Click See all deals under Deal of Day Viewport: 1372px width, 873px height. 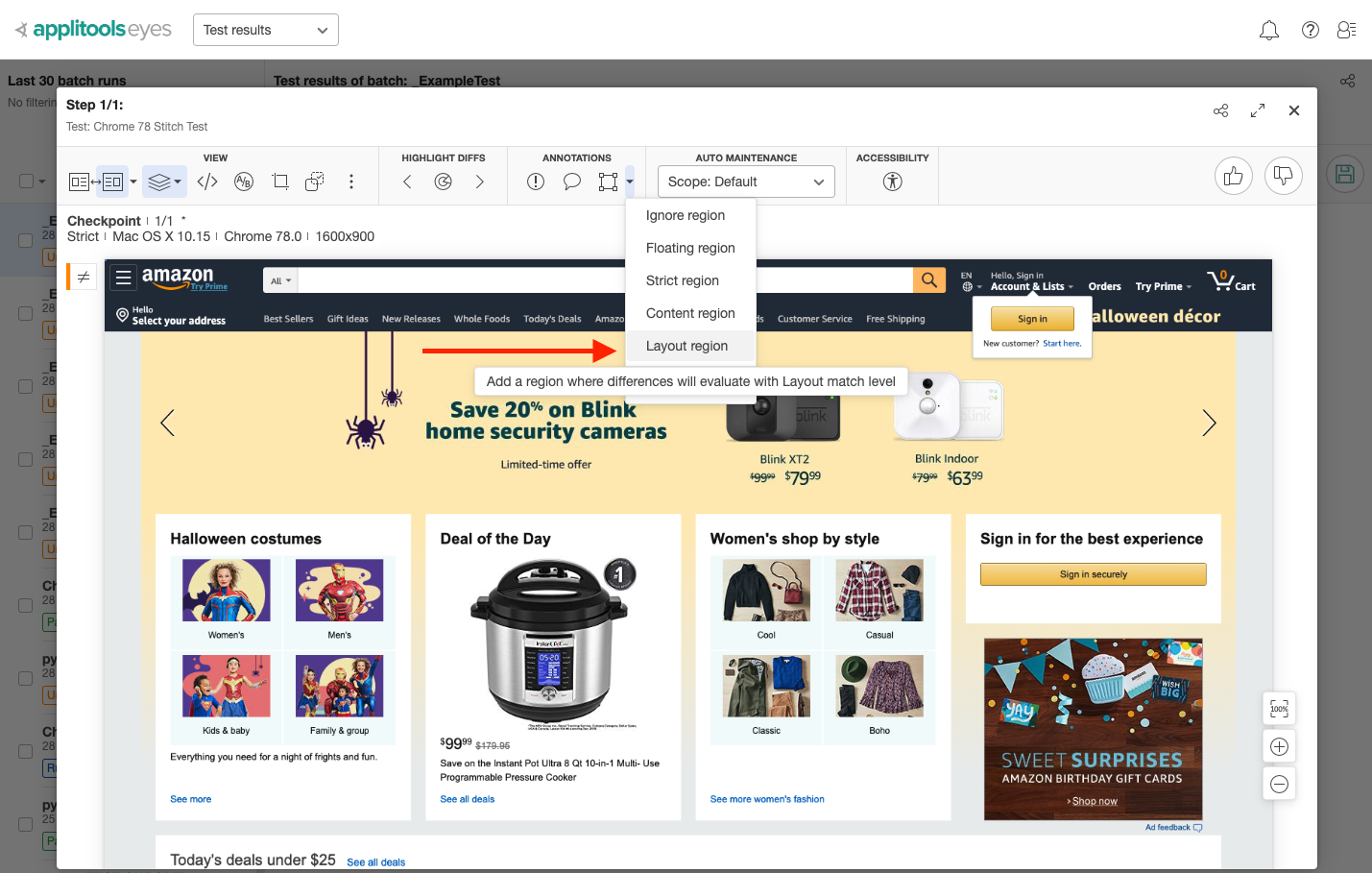click(x=468, y=799)
